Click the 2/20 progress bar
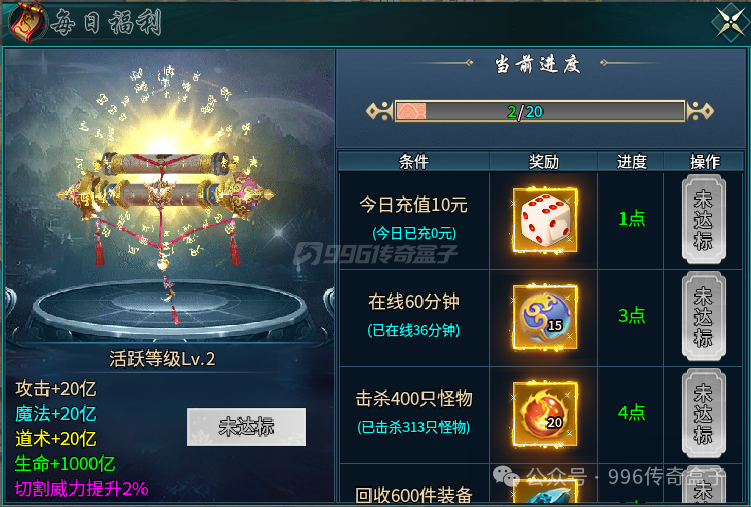 pos(540,111)
